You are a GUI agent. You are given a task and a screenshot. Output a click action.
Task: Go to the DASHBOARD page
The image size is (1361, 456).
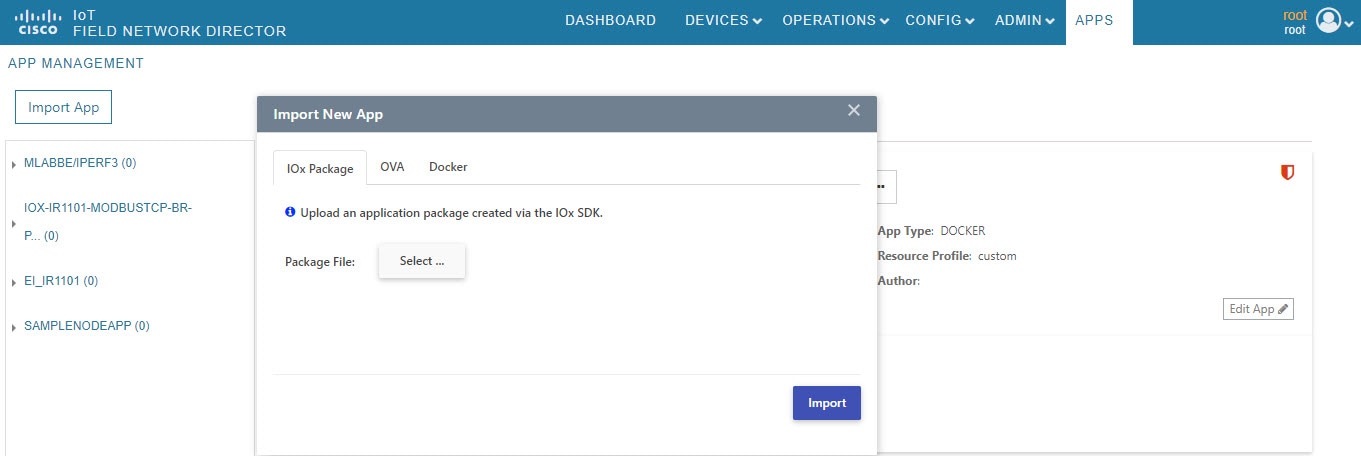tap(611, 20)
